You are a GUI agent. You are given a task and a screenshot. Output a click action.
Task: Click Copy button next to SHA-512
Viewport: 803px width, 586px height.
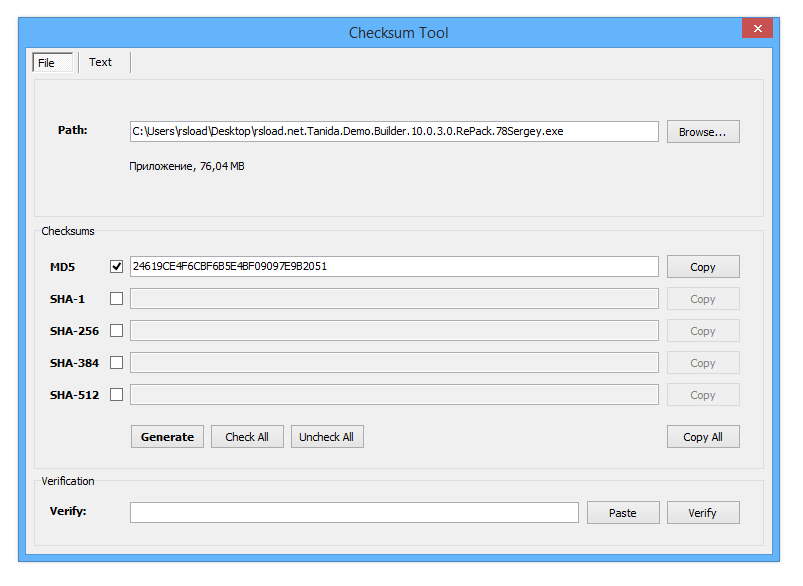click(x=703, y=395)
